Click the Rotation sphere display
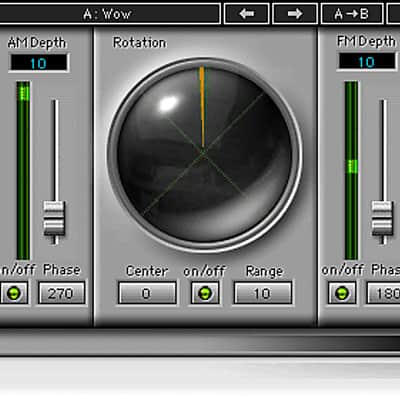This screenshot has height=400, width=400. click(204, 154)
